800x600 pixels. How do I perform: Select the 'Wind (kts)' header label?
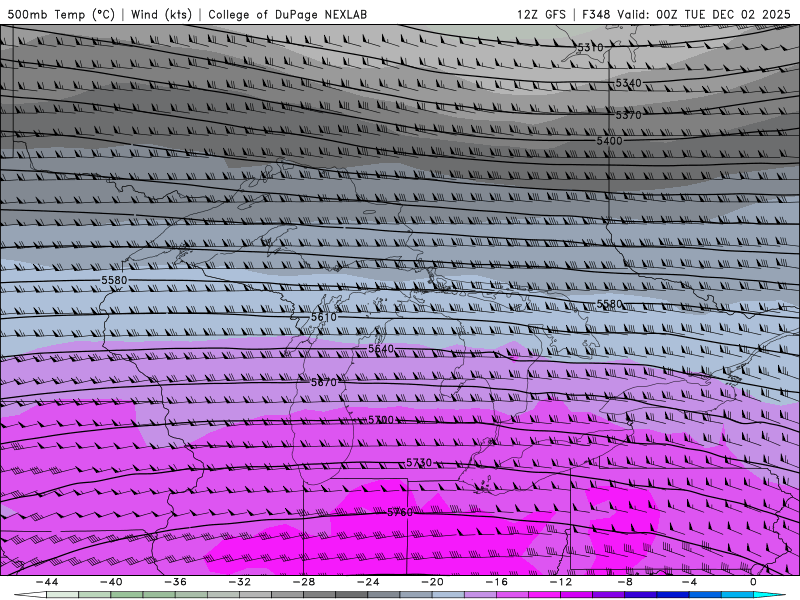(x=161, y=14)
